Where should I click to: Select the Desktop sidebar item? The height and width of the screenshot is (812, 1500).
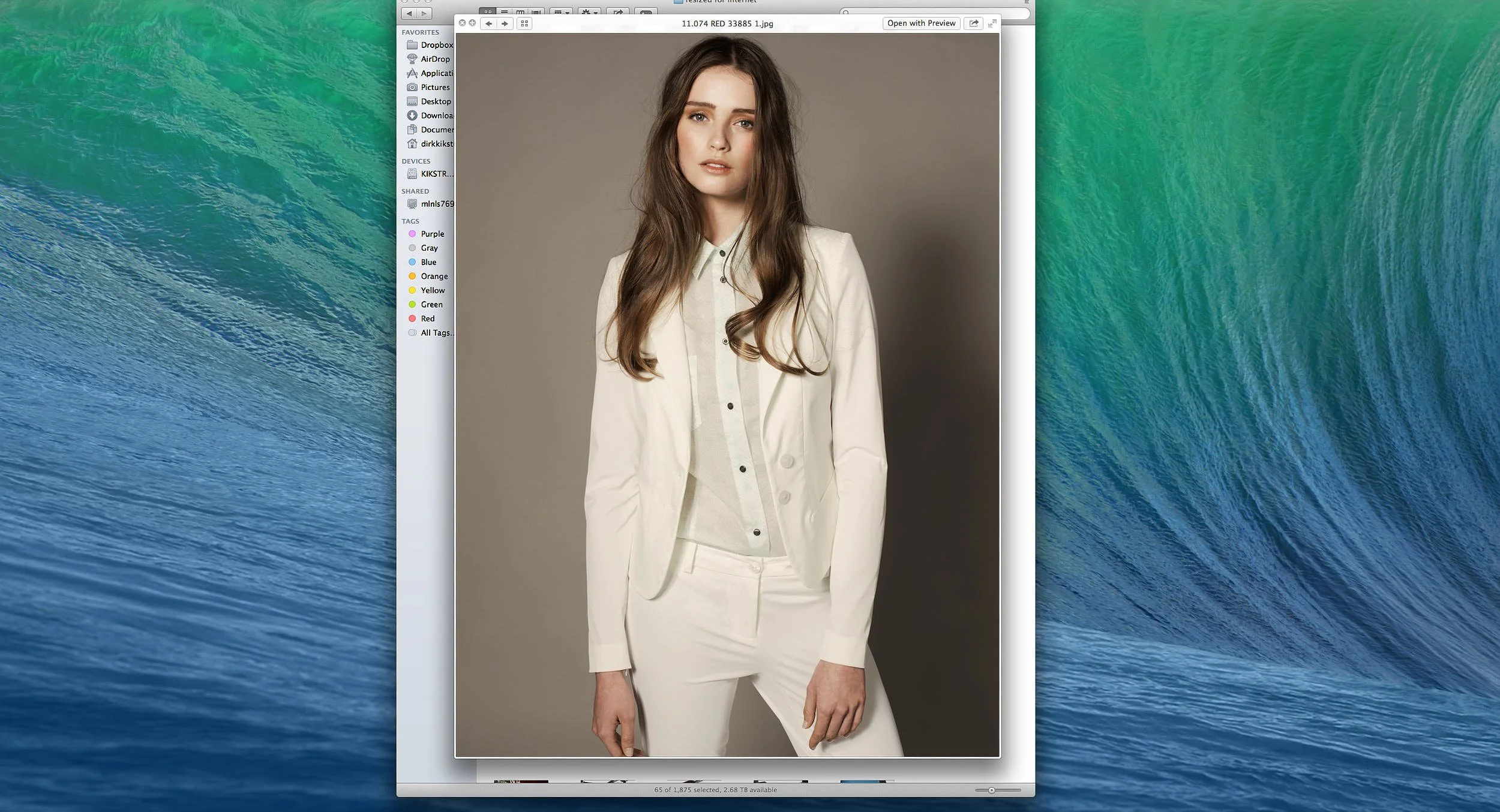(x=435, y=101)
